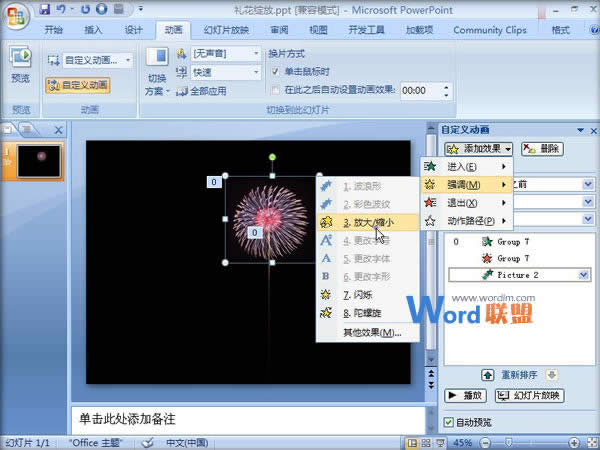Select 8. 陀螺旋 emphasis effect

coord(368,313)
